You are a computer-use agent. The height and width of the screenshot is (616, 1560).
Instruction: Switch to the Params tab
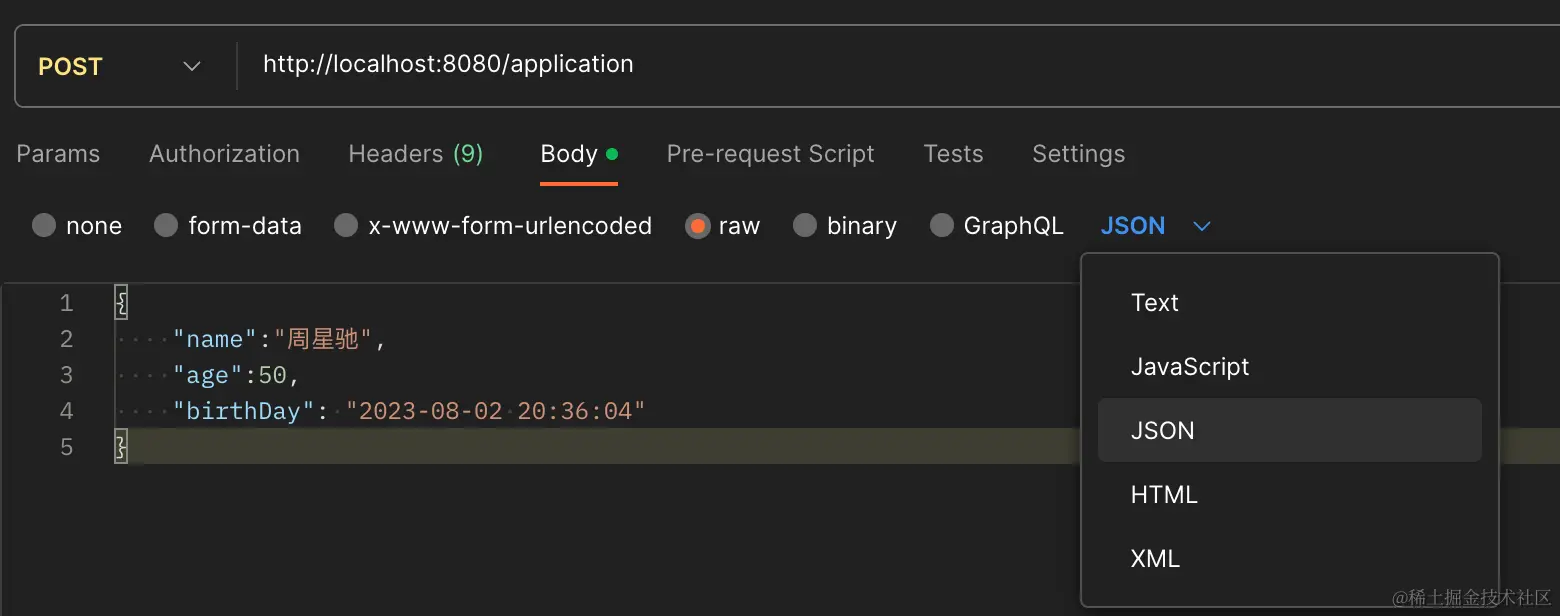tap(58, 154)
